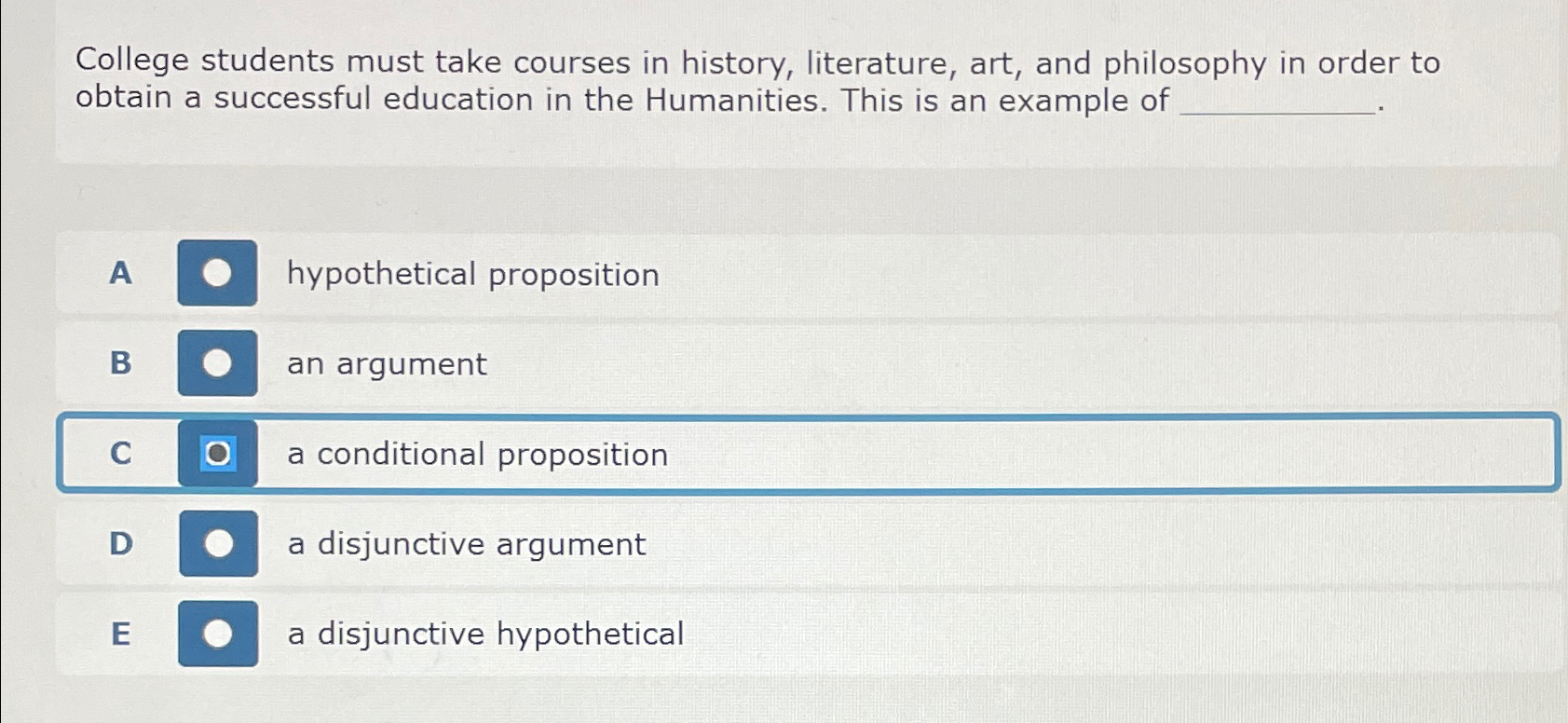Choose answer 'a disjunctive argument'

(x=466, y=544)
